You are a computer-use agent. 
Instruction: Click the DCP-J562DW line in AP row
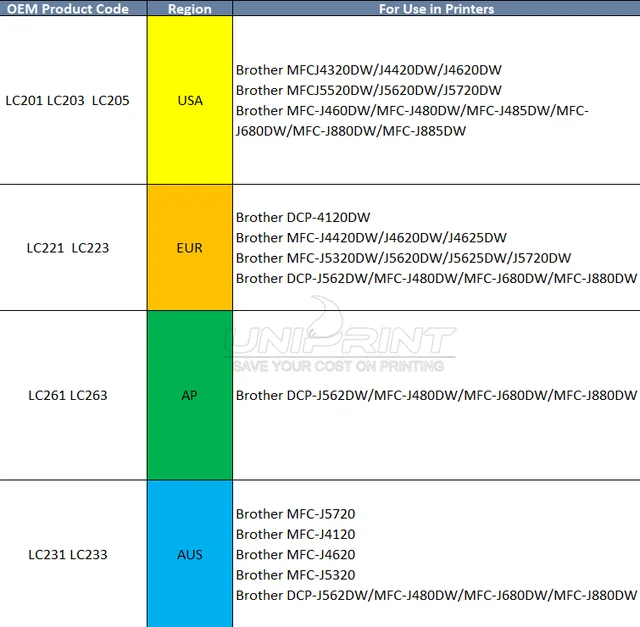coord(436,395)
